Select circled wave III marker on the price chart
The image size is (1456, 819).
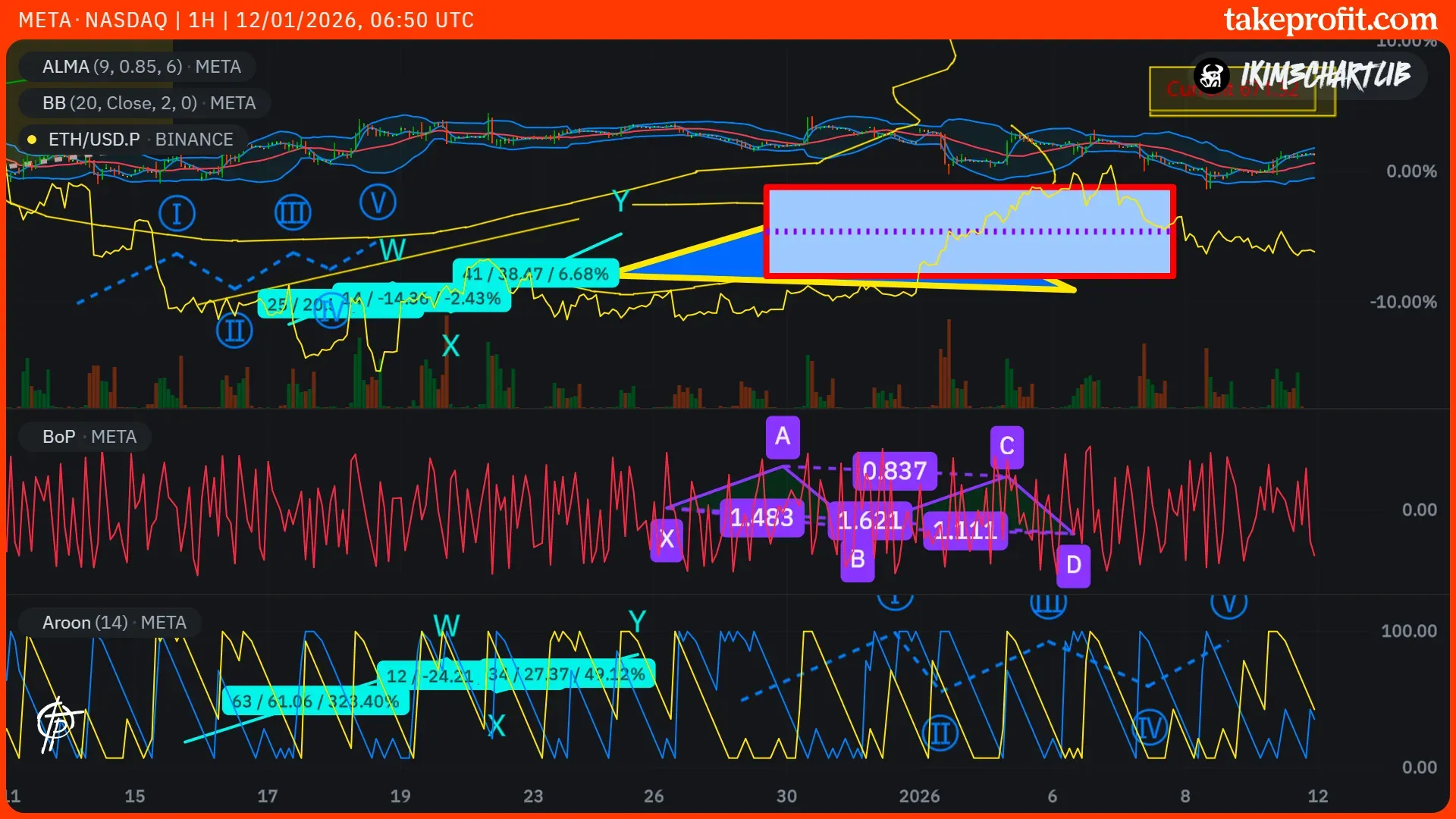click(x=292, y=213)
